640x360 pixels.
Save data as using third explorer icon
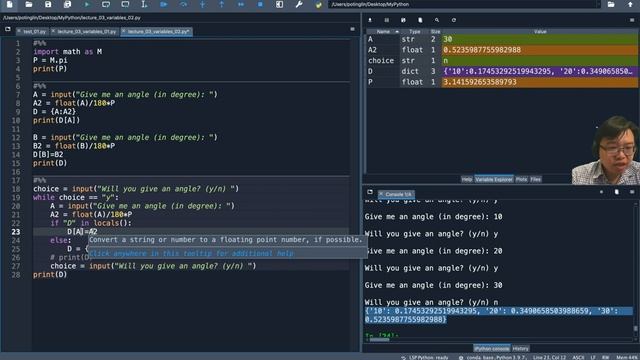tap(403, 20)
